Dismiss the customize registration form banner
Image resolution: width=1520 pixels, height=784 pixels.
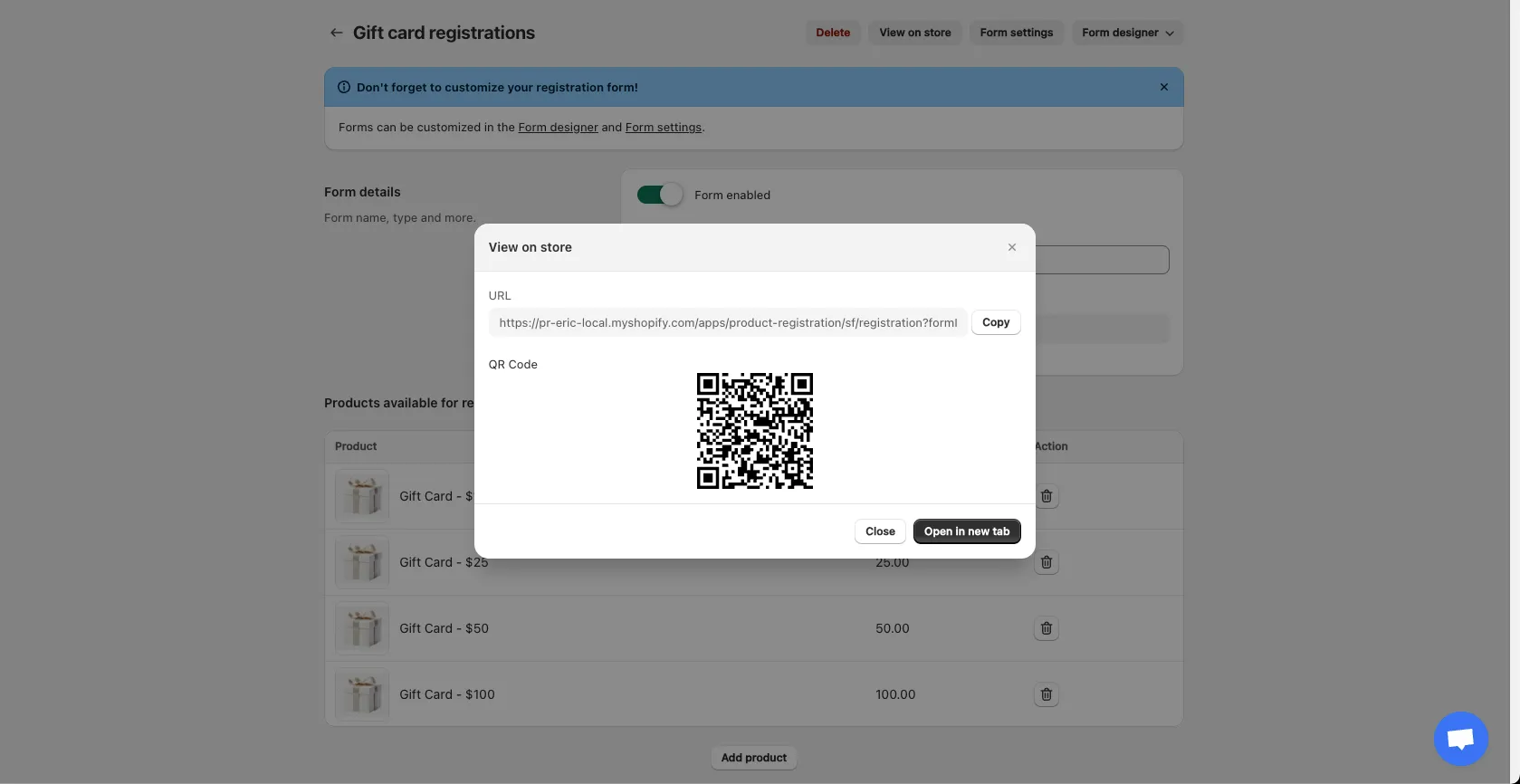(x=1164, y=87)
